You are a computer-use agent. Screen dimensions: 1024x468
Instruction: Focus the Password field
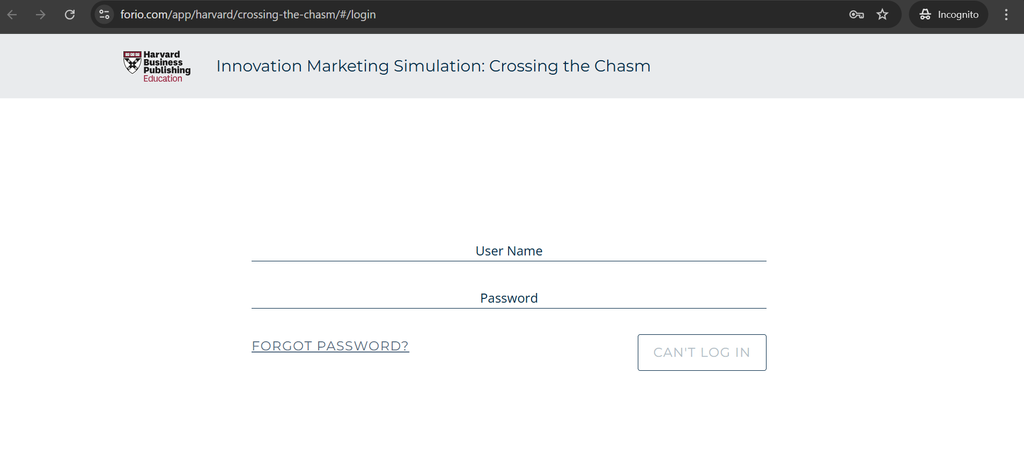point(508,297)
